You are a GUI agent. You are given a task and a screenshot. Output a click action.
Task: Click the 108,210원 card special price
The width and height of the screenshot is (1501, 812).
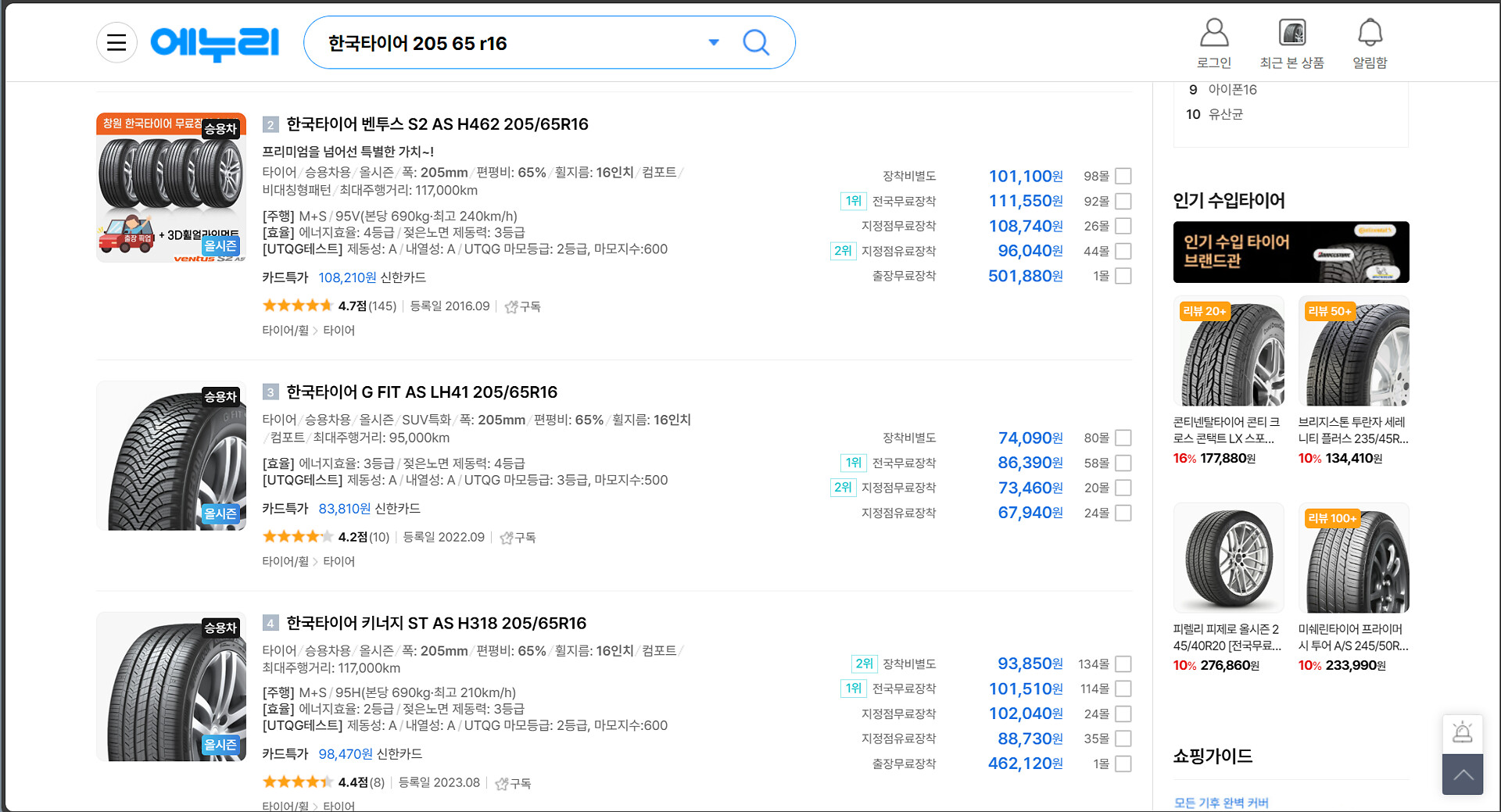347,277
